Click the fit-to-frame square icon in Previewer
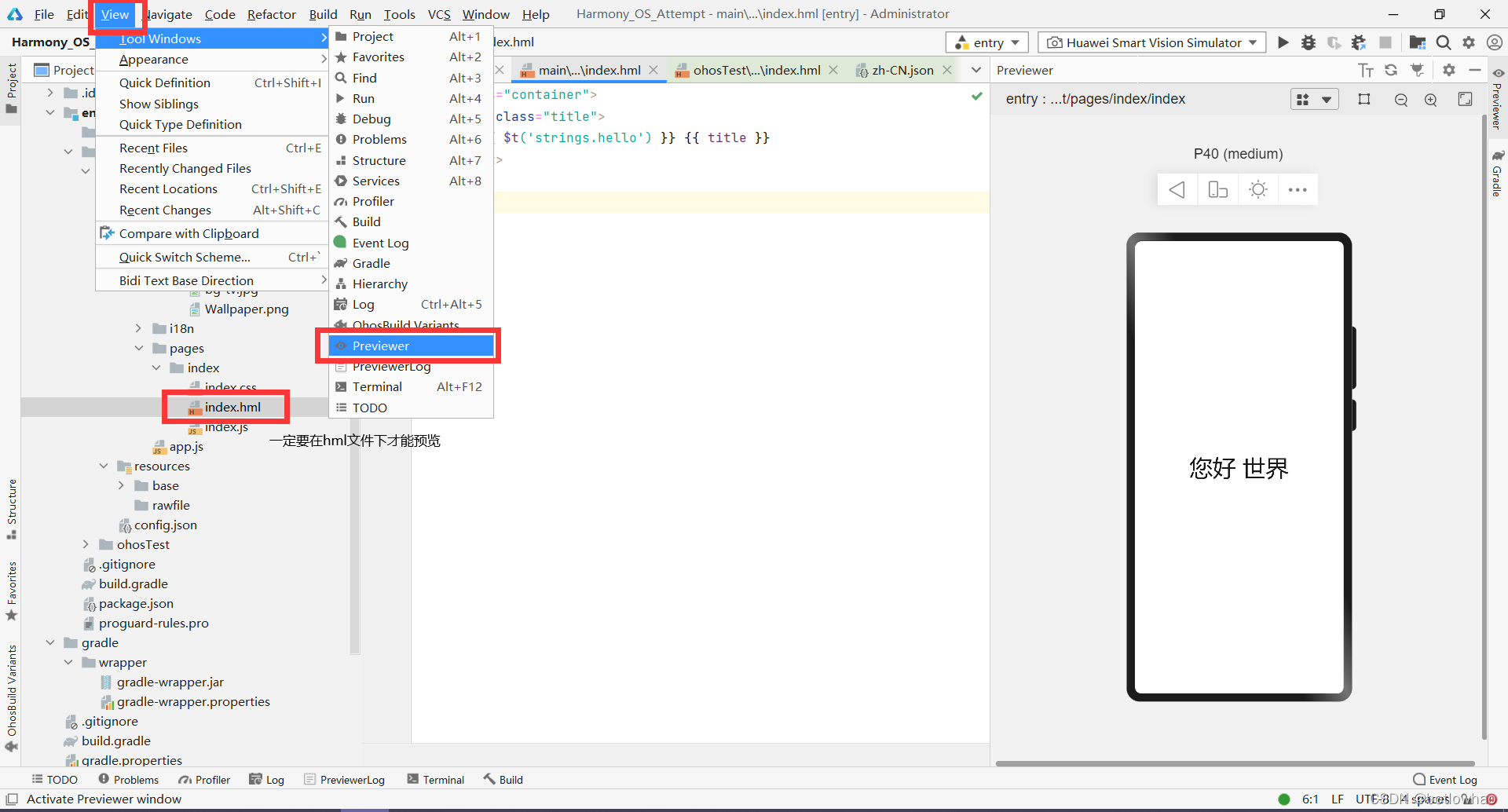 point(1364,100)
